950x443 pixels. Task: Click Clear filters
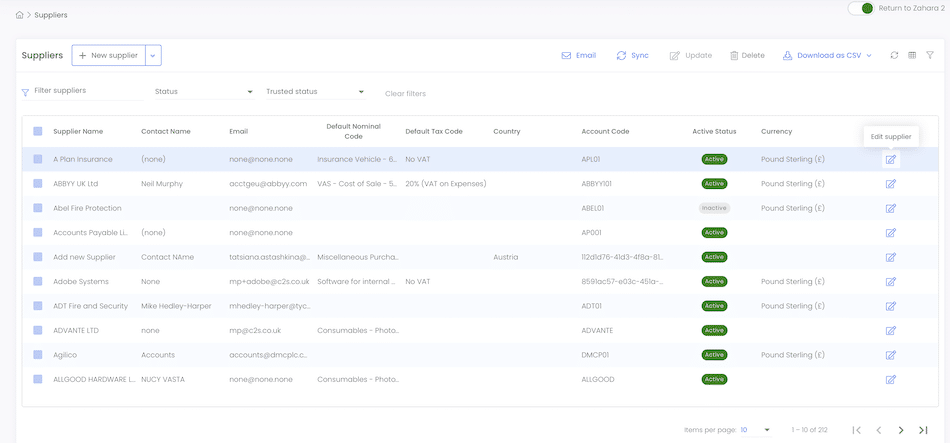point(405,94)
